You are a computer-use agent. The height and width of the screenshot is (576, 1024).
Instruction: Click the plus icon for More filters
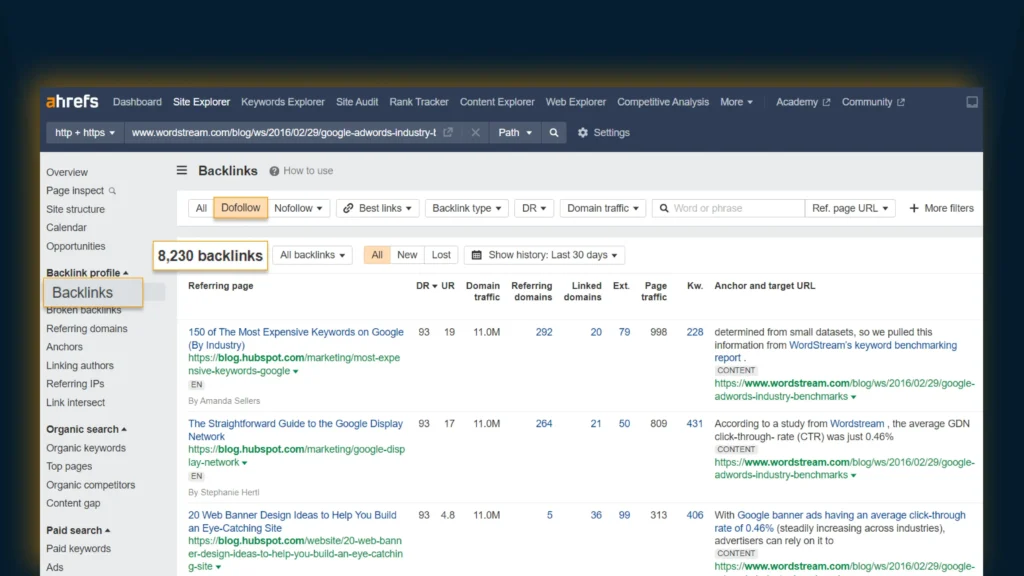(914, 208)
